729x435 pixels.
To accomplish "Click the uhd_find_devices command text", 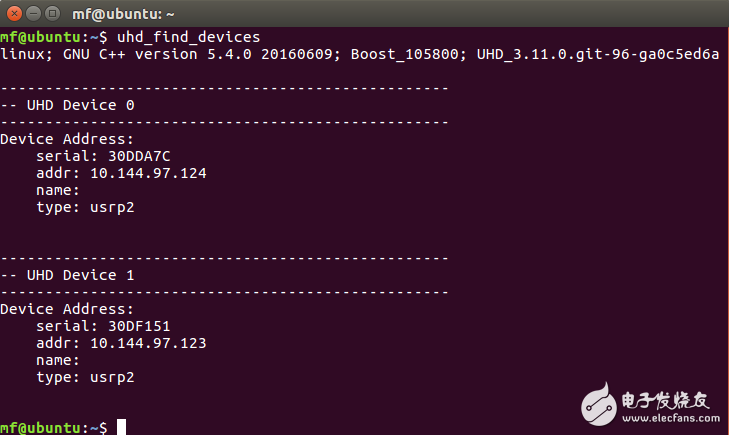I will [x=189, y=37].
